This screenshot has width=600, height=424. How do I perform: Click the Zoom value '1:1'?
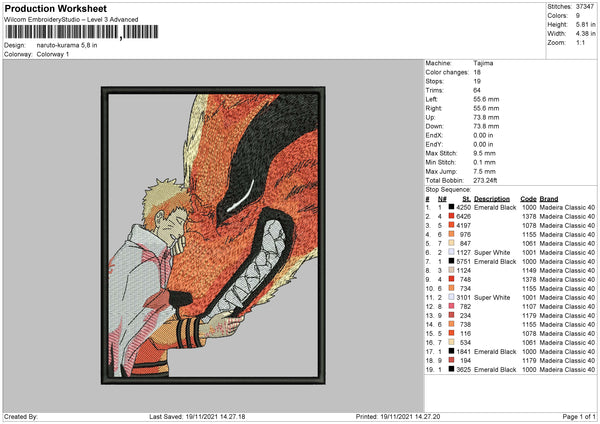tap(580, 42)
